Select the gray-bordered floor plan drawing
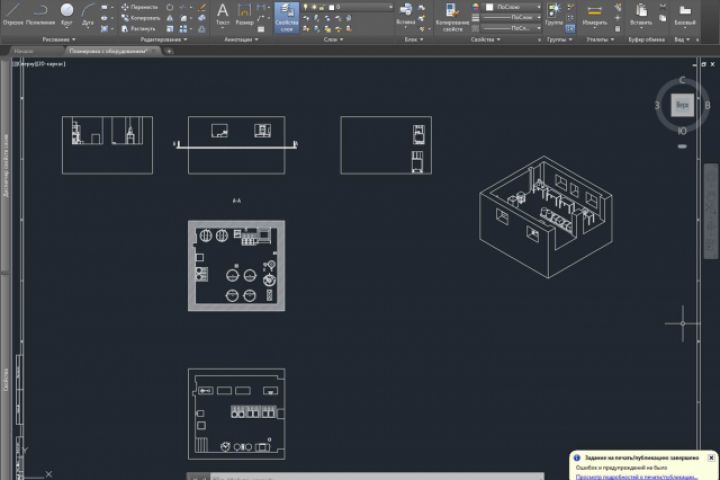 tap(236, 266)
